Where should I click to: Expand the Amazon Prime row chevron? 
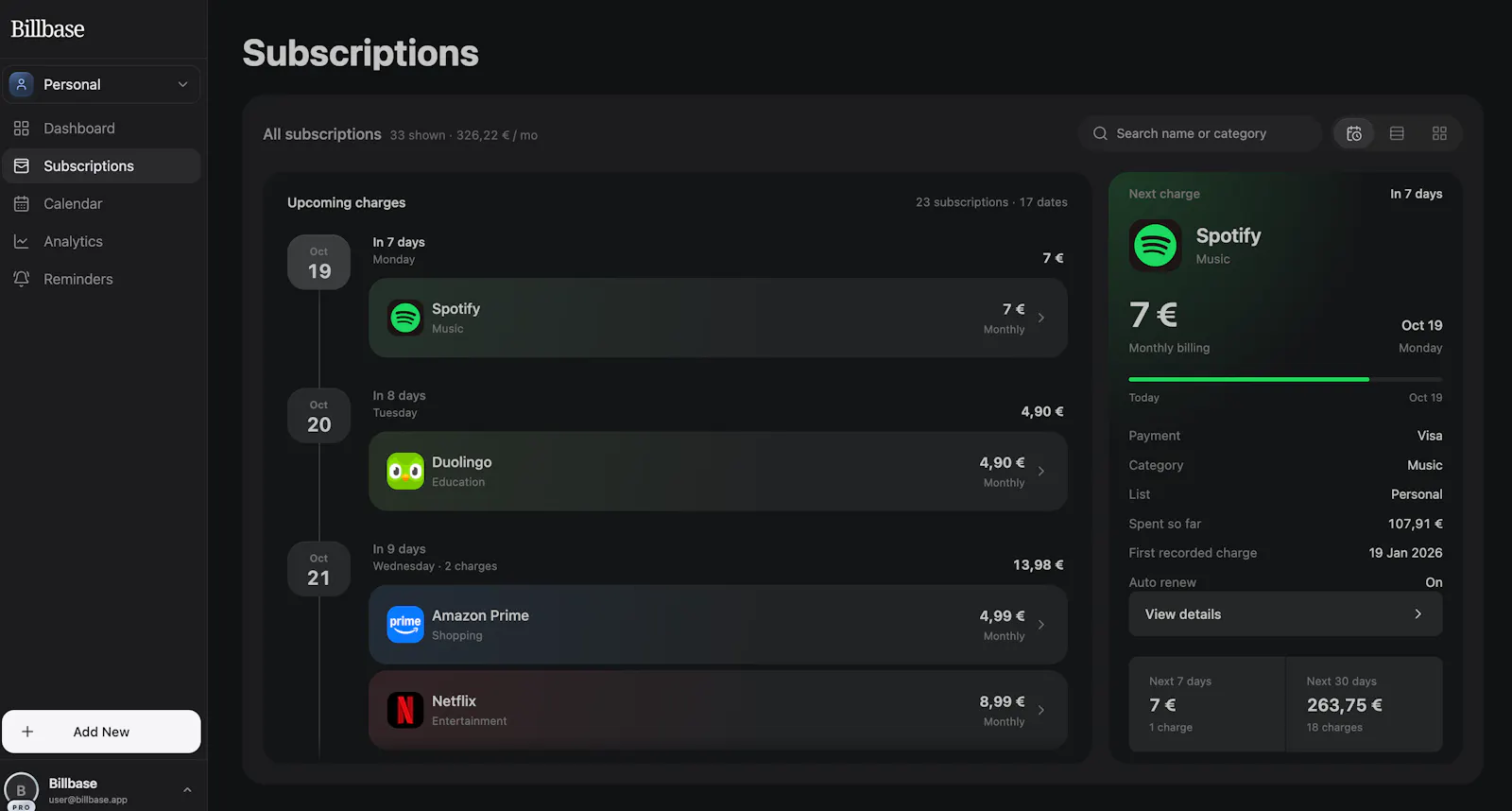(1041, 624)
